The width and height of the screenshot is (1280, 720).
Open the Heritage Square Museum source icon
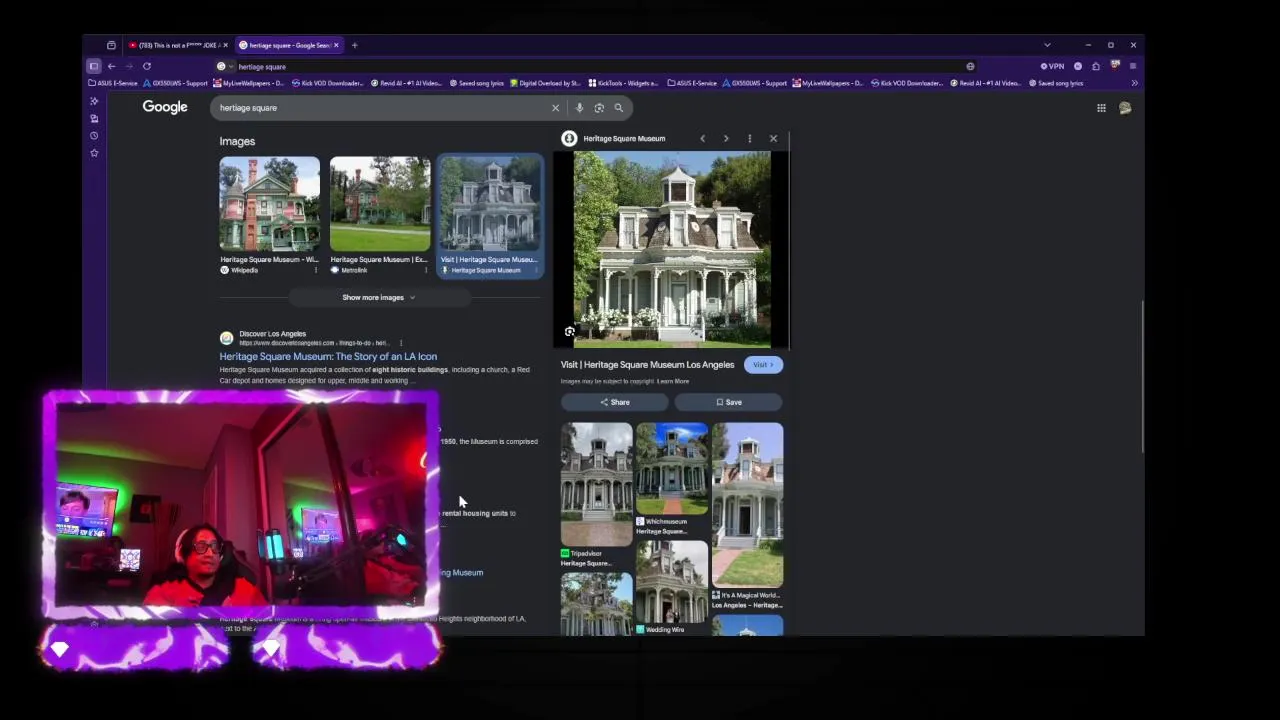(x=569, y=139)
